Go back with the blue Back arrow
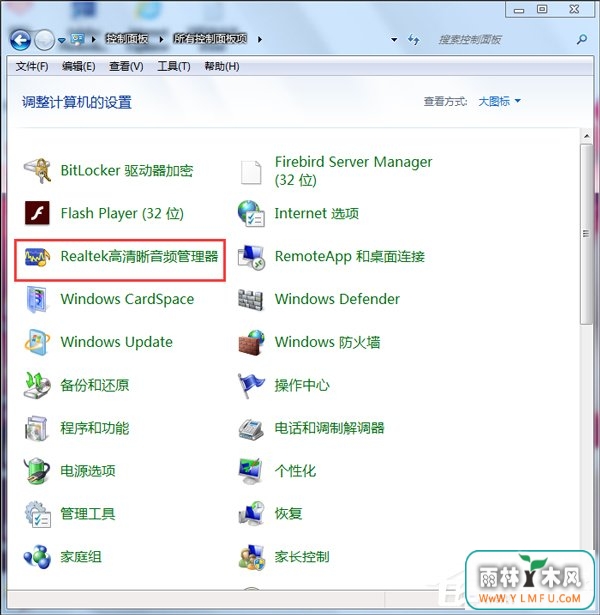Viewport: 600px width, 615px height. (x=20, y=40)
